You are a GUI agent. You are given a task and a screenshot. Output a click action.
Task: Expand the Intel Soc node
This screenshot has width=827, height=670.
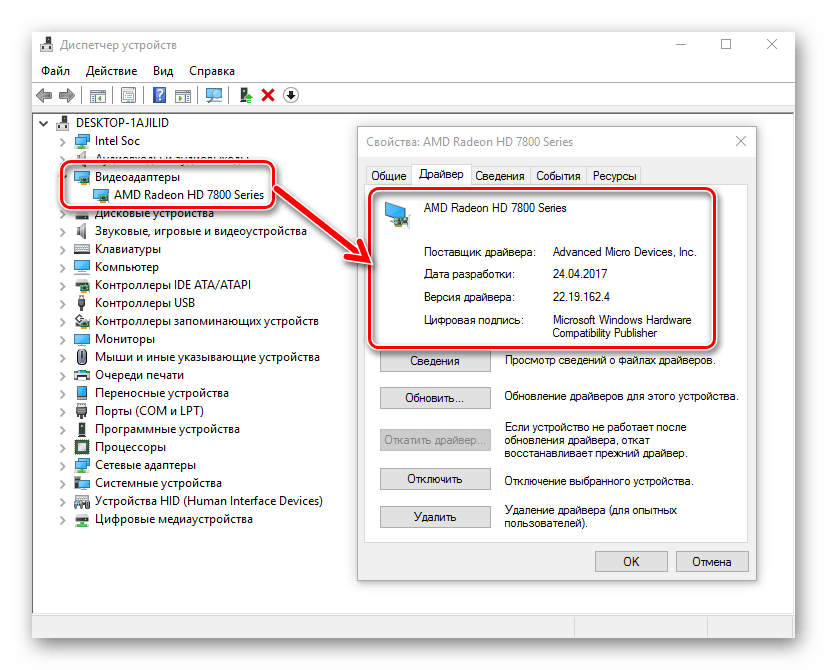click(63, 142)
